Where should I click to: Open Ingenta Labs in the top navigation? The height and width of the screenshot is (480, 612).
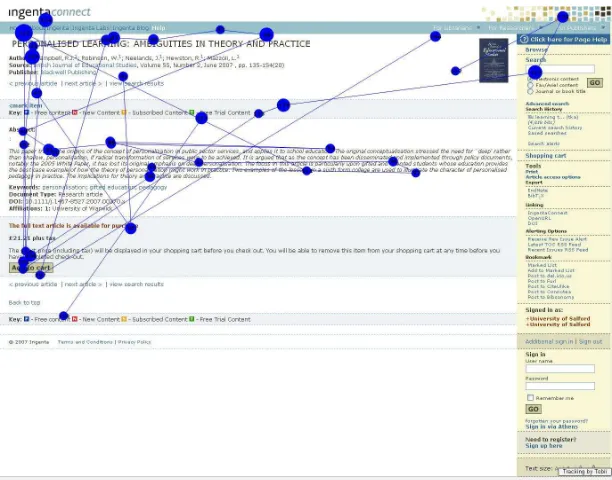(91, 28)
